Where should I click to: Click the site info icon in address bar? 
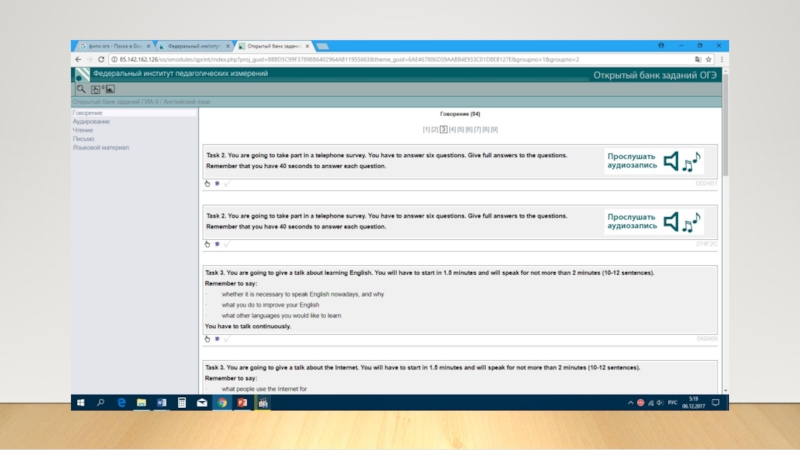114,59
